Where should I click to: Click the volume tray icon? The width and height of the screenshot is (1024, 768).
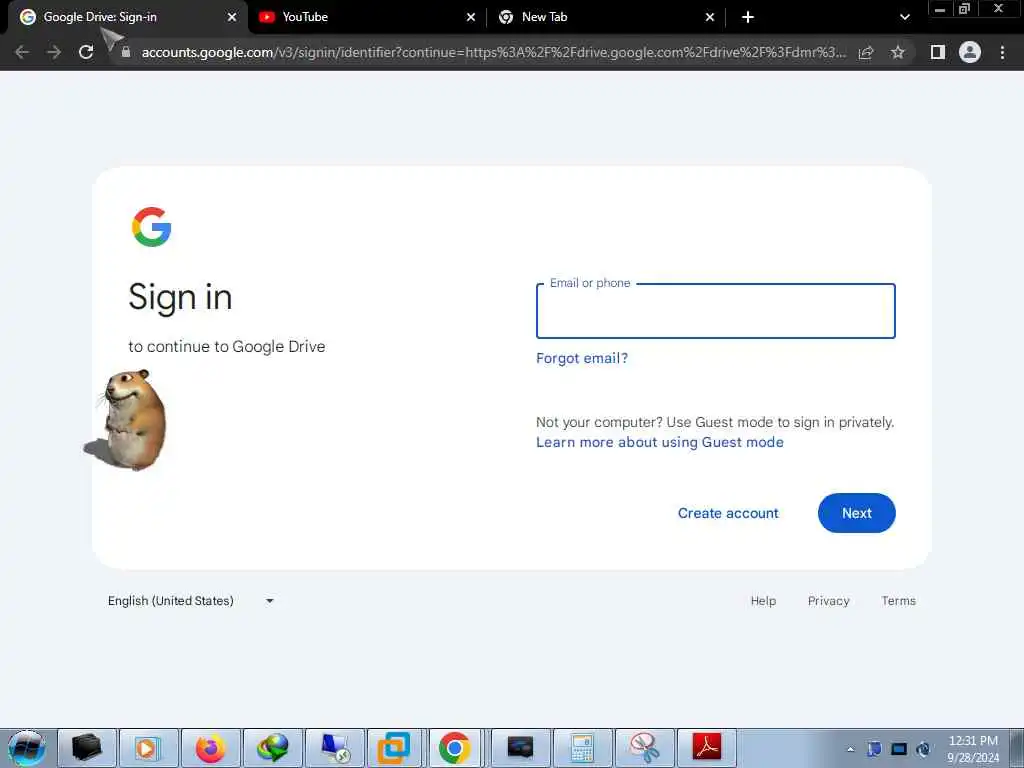point(923,749)
